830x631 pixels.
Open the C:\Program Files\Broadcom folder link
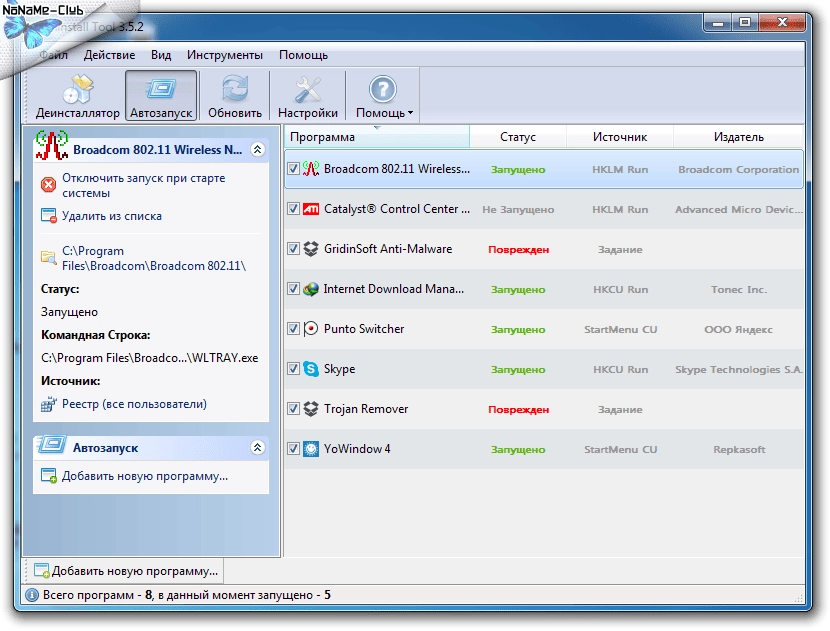tap(154, 258)
